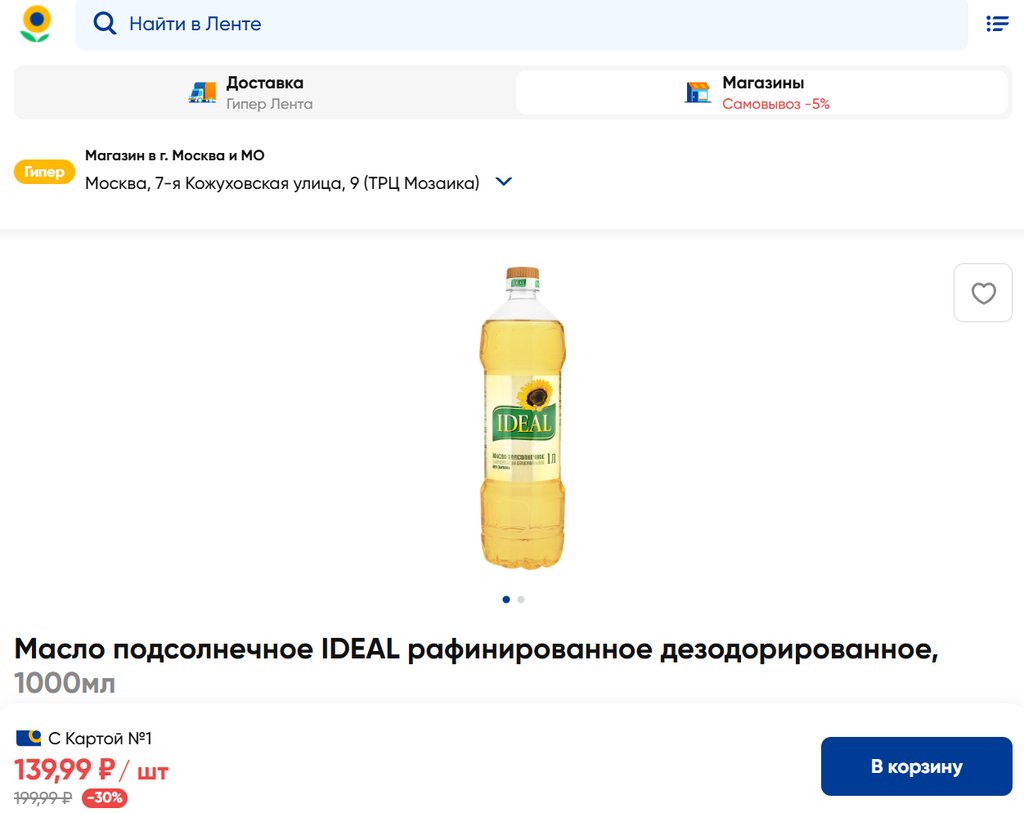This screenshot has height=813, width=1024.
Task: Select the second image carousel dot
Action: [x=521, y=599]
